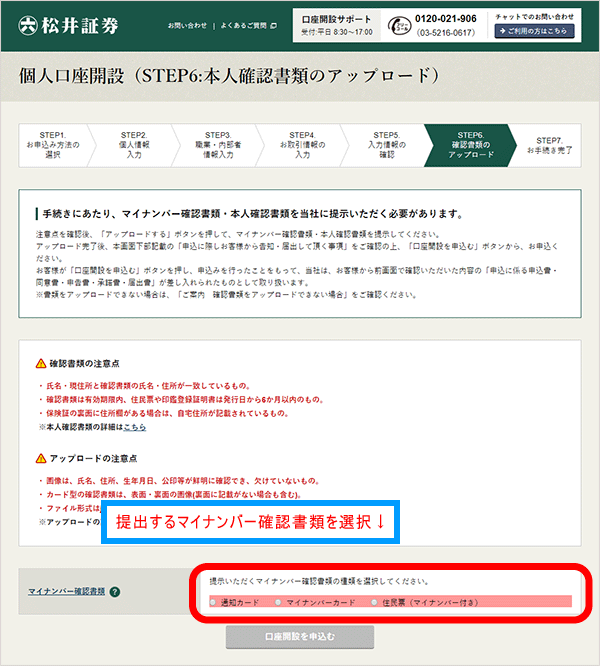The height and width of the screenshot is (666, 600).
Task: Select STEP5 入力情報の確認 step
Action: tap(386, 145)
